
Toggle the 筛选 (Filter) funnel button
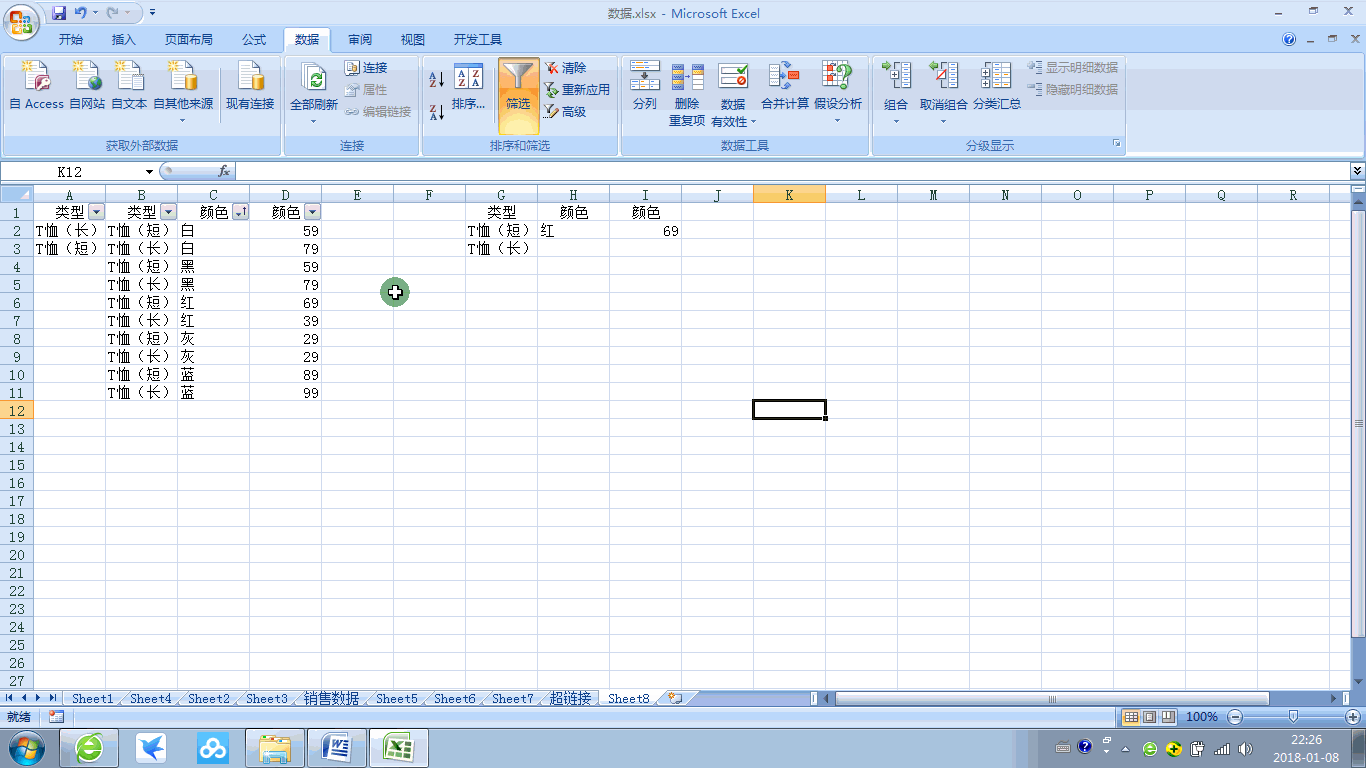pos(518,95)
